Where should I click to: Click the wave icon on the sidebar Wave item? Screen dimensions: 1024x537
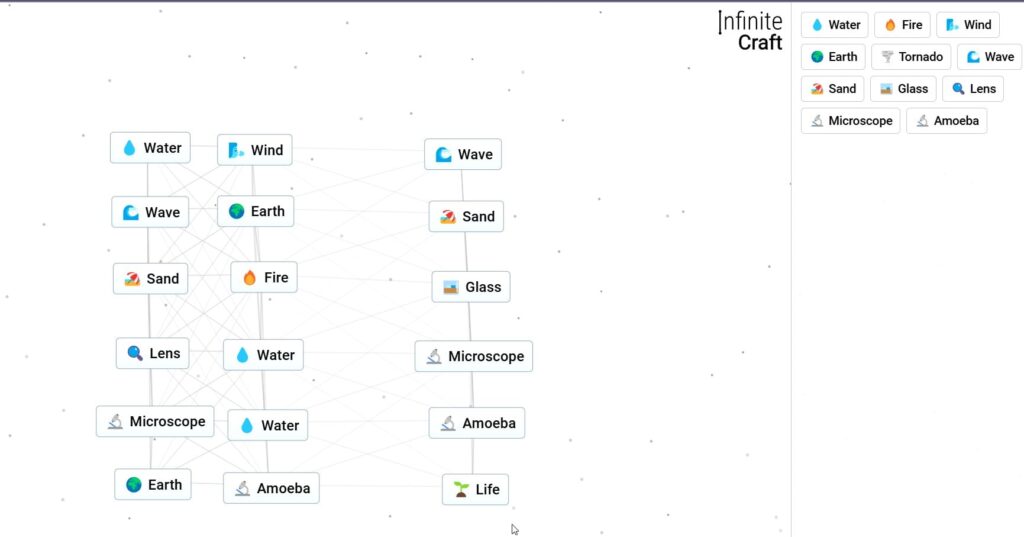coord(973,57)
